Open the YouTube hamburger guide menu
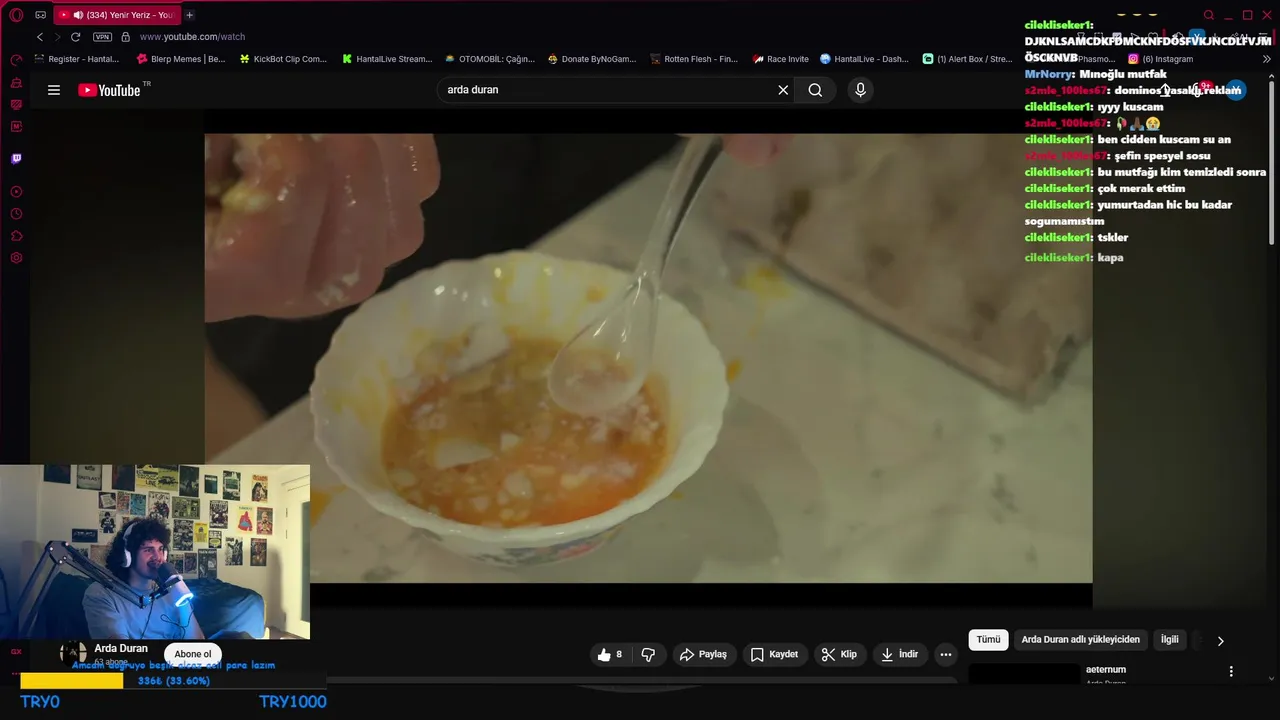 [x=54, y=90]
